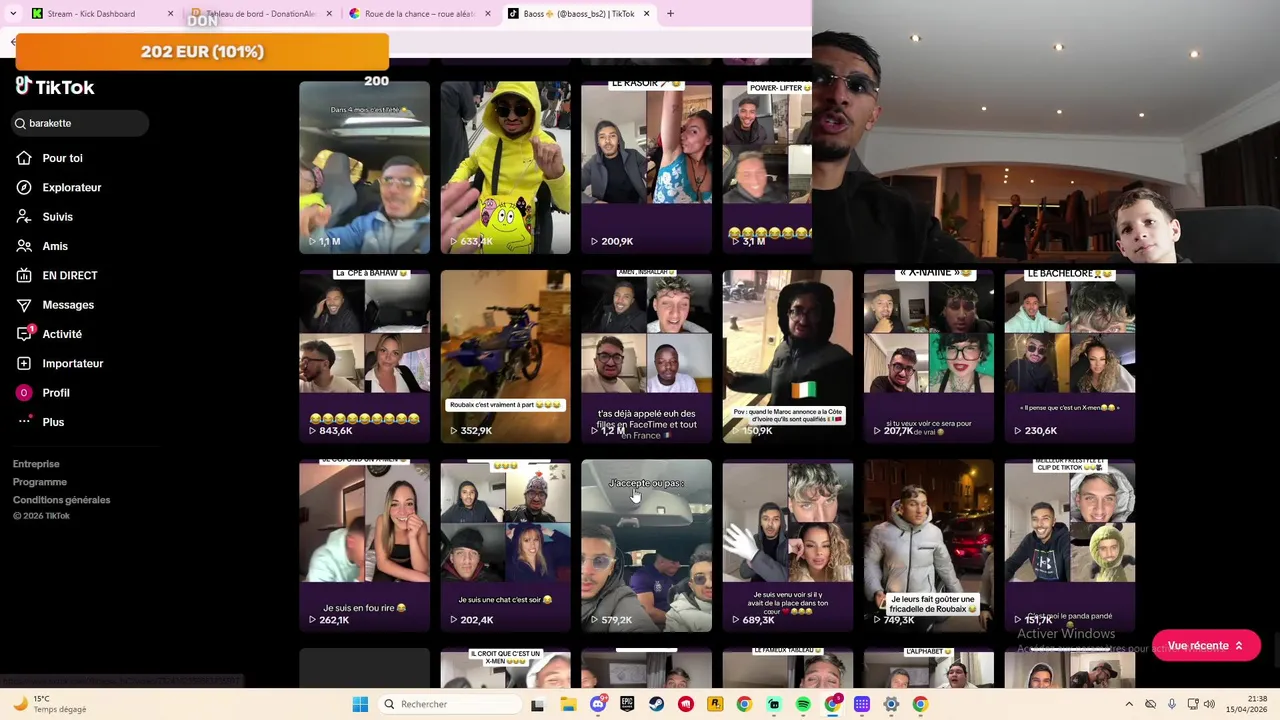Click the barakette search field
Image resolution: width=1280 pixels, height=720 pixels.
[x=81, y=123]
